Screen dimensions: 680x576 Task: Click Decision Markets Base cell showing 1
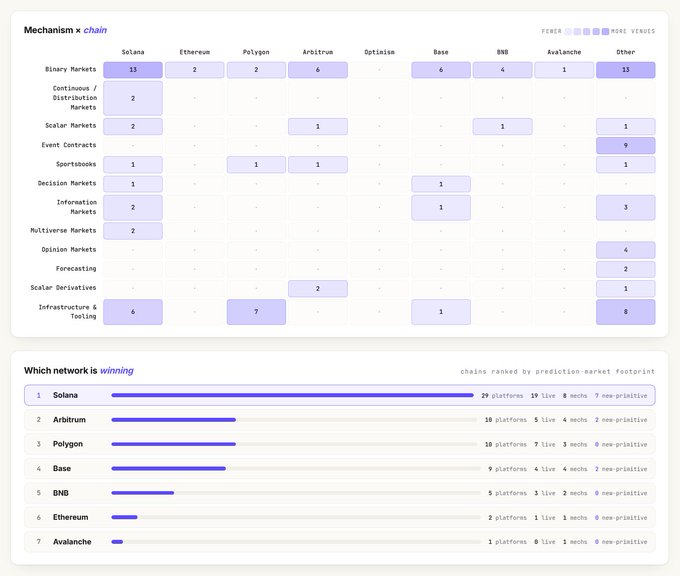coord(441,184)
